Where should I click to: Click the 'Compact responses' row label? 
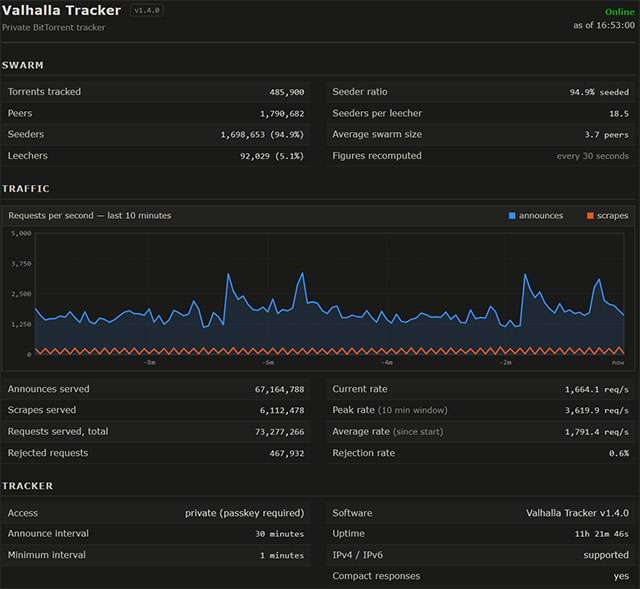(376, 576)
